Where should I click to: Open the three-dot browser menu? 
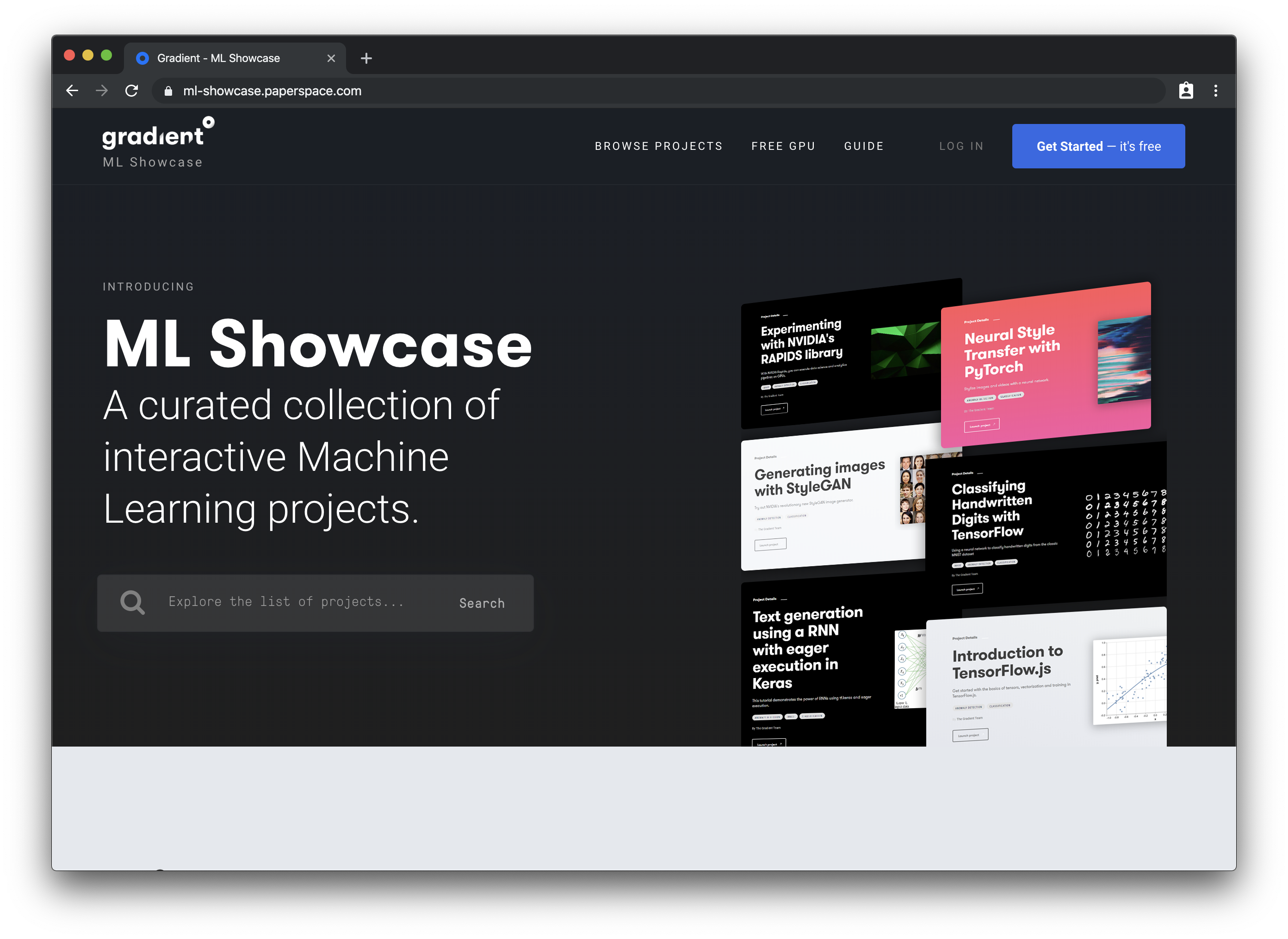pyautogui.click(x=1216, y=91)
